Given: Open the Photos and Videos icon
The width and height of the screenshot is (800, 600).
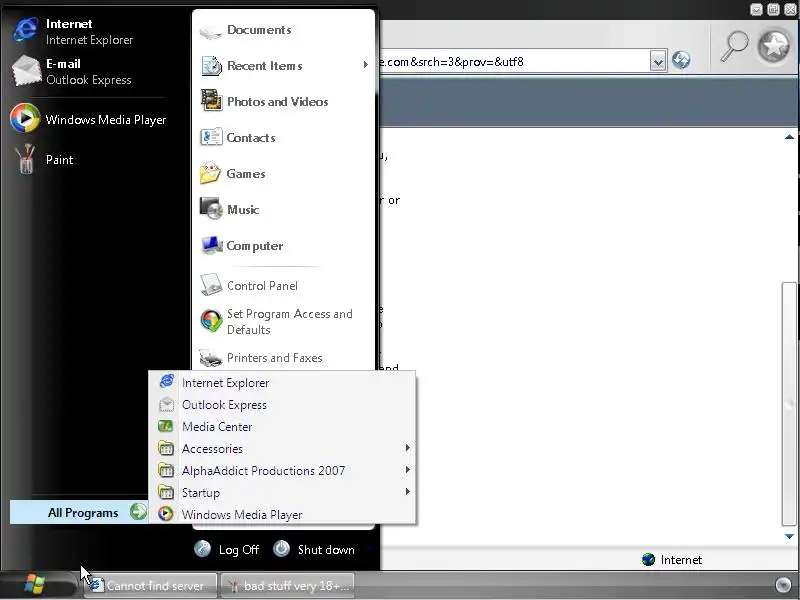Looking at the screenshot, I should (211, 101).
